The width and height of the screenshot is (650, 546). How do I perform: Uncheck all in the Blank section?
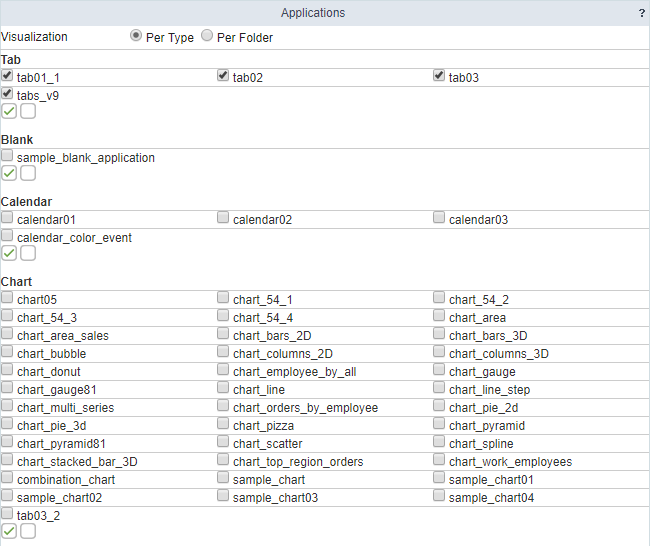pos(28,173)
